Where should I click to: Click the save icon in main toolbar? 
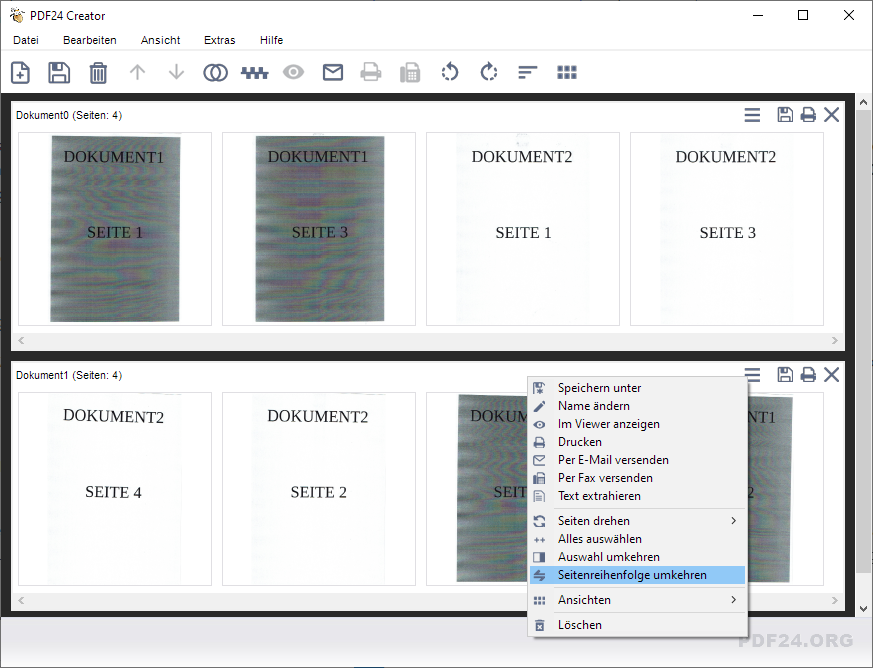pyautogui.click(x=59, y=73)
